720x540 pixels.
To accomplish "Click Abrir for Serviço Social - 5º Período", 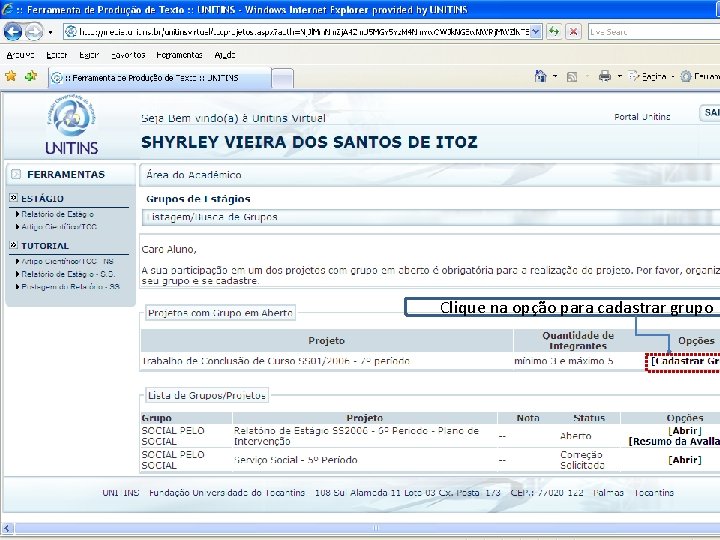I will (x=685, y=460).
